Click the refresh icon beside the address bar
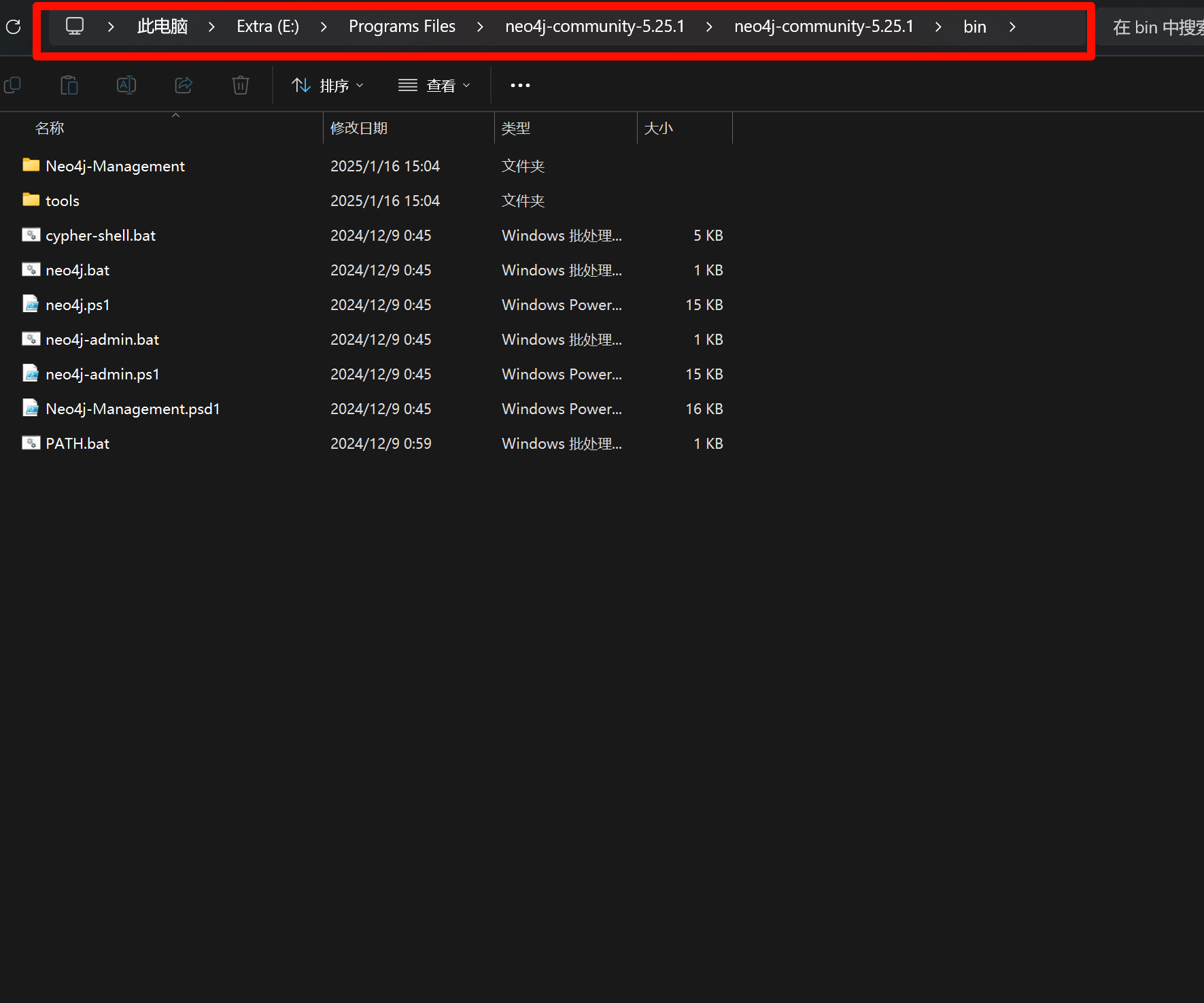Screen dimensions: 1204x1003 tap(13, 27)
